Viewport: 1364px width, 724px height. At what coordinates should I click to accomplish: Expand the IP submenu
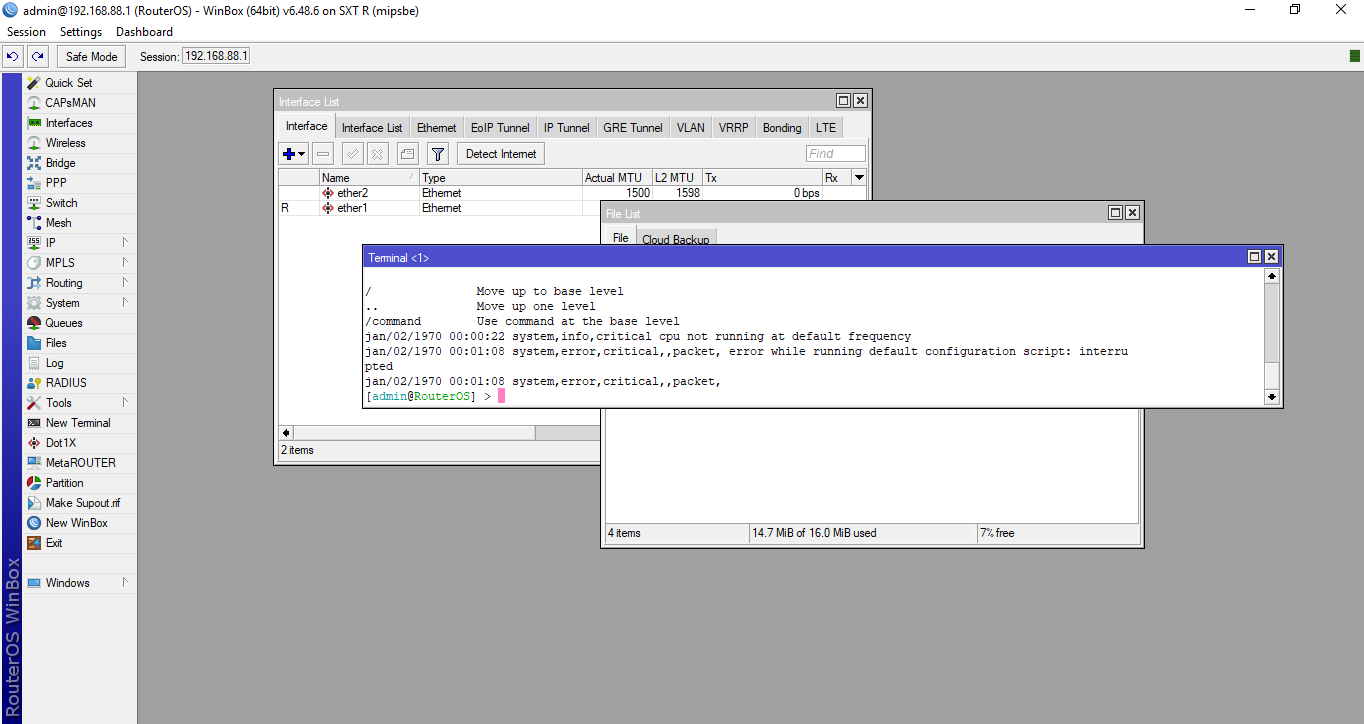[125, 243]
